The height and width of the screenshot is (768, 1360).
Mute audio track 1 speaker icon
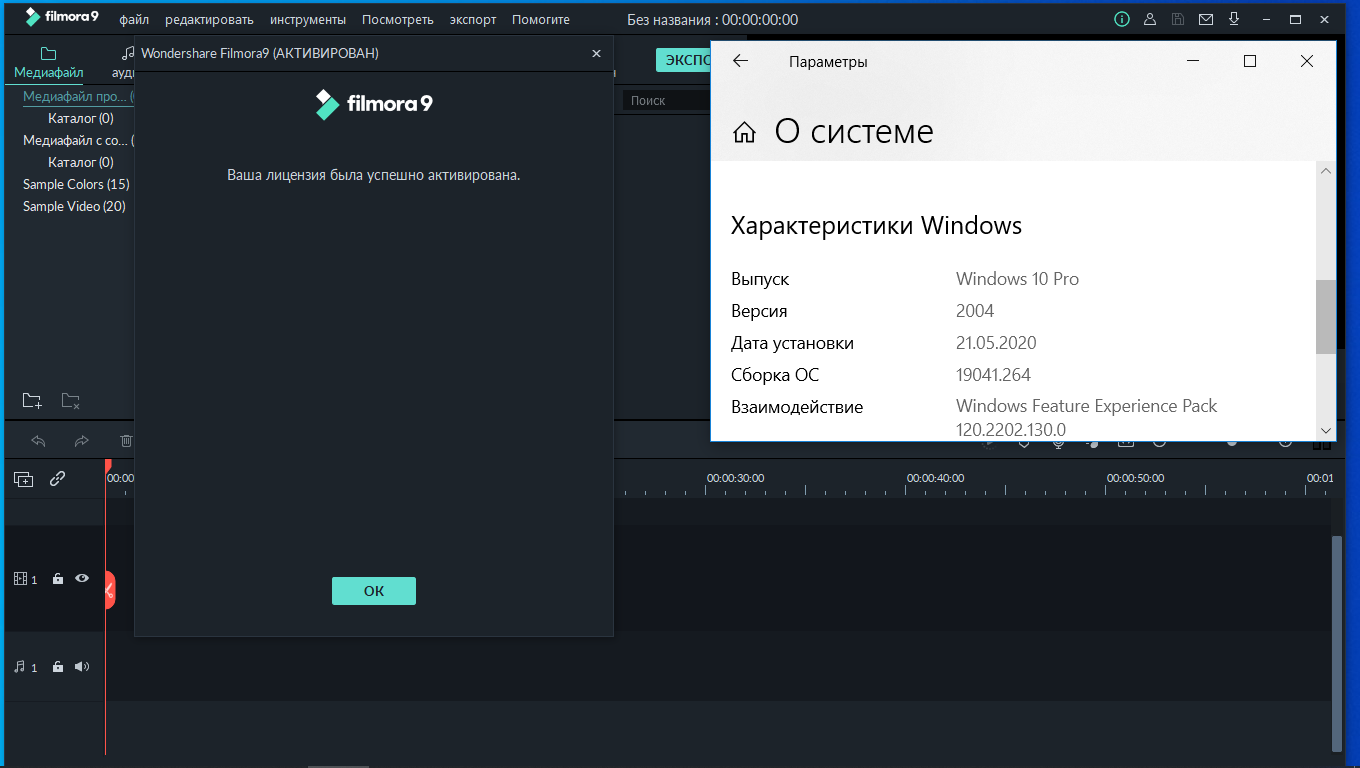(x=82, y=667)
